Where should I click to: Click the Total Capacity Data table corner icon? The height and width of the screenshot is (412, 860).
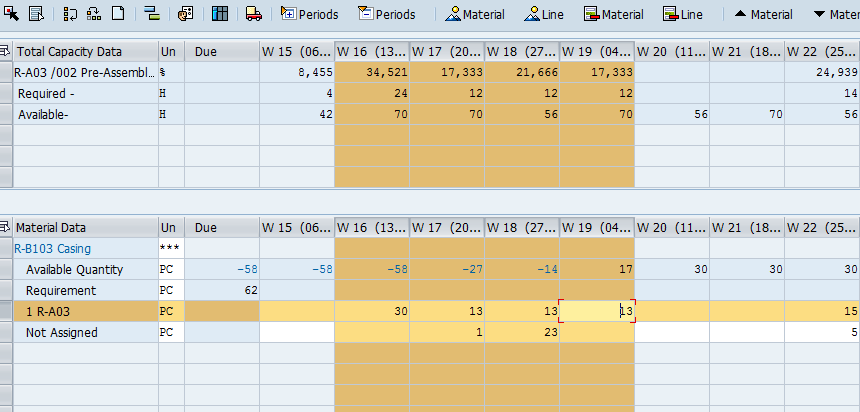point(5,52)
